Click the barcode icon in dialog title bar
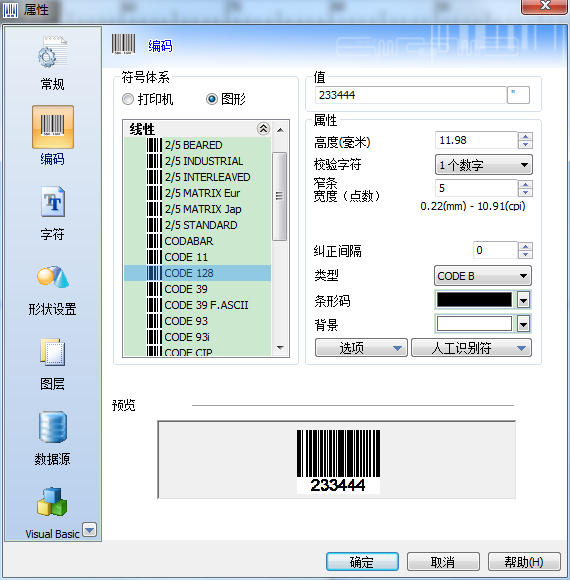570x580 pixels. click(x=10, y=10)
